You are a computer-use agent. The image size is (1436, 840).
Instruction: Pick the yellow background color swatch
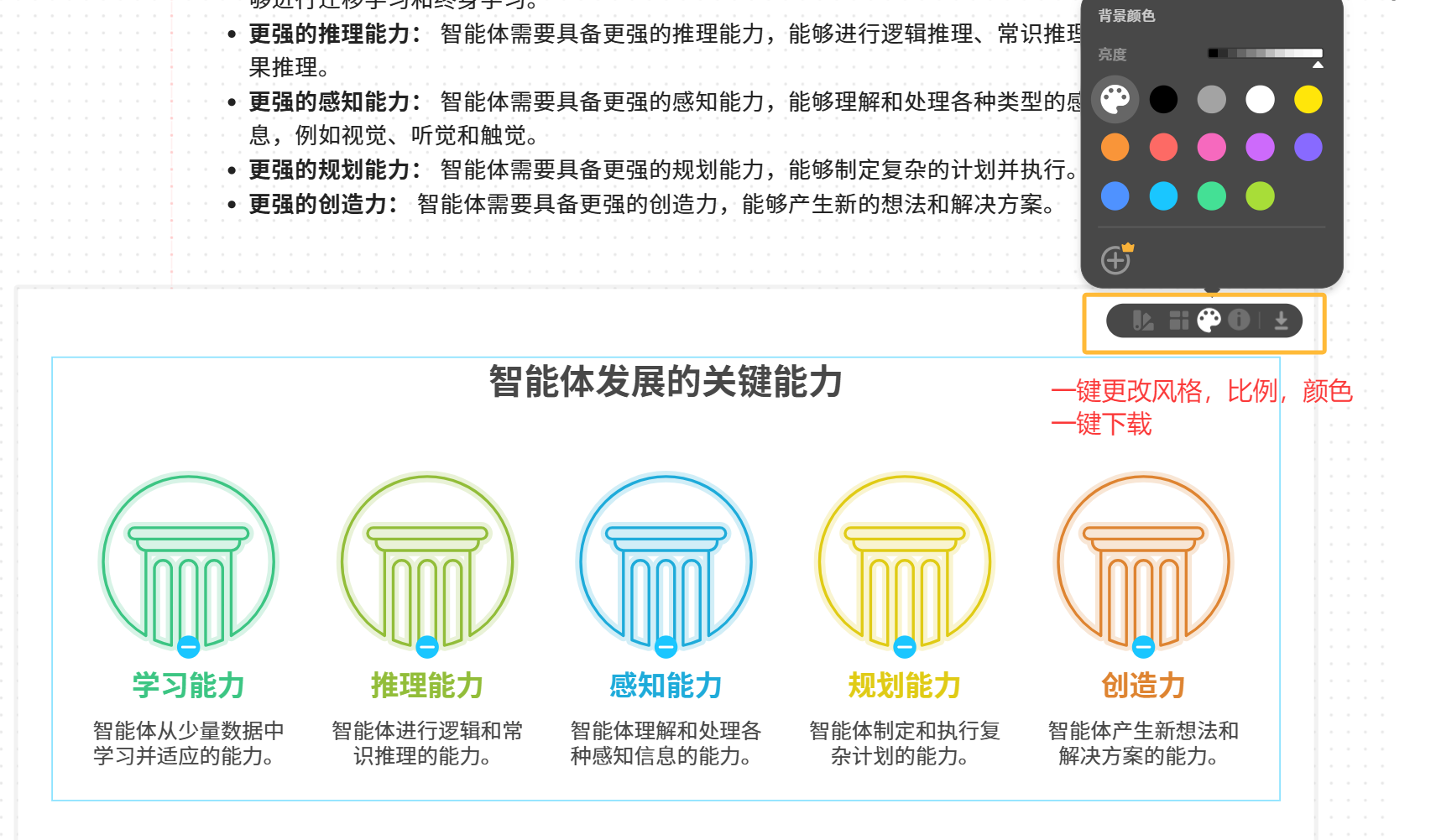(x=1308, y=100)
